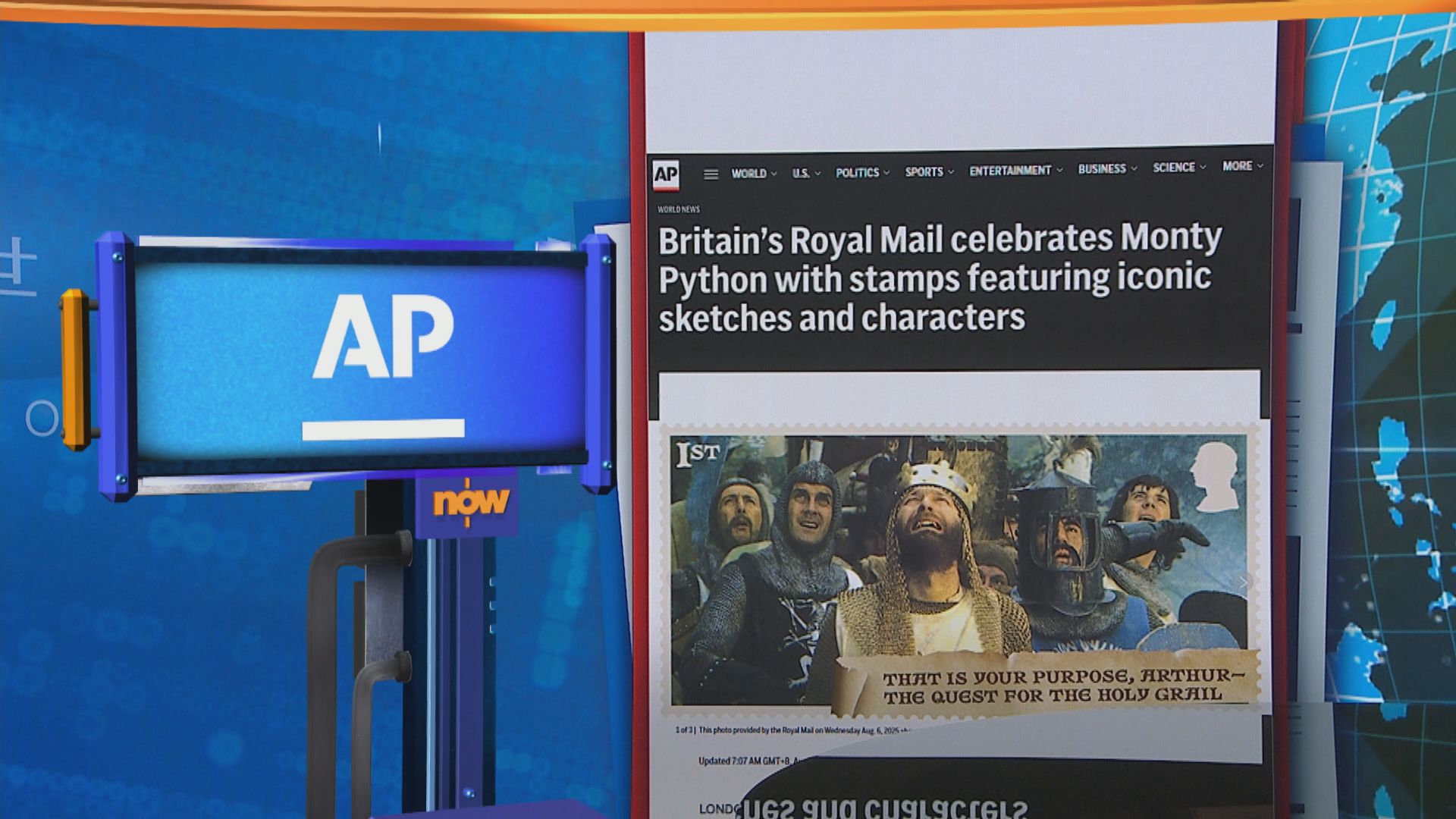Screen dimensions: 1456x819
Task: Click the WORLD NEWS category link
Action: coord(678,209)
